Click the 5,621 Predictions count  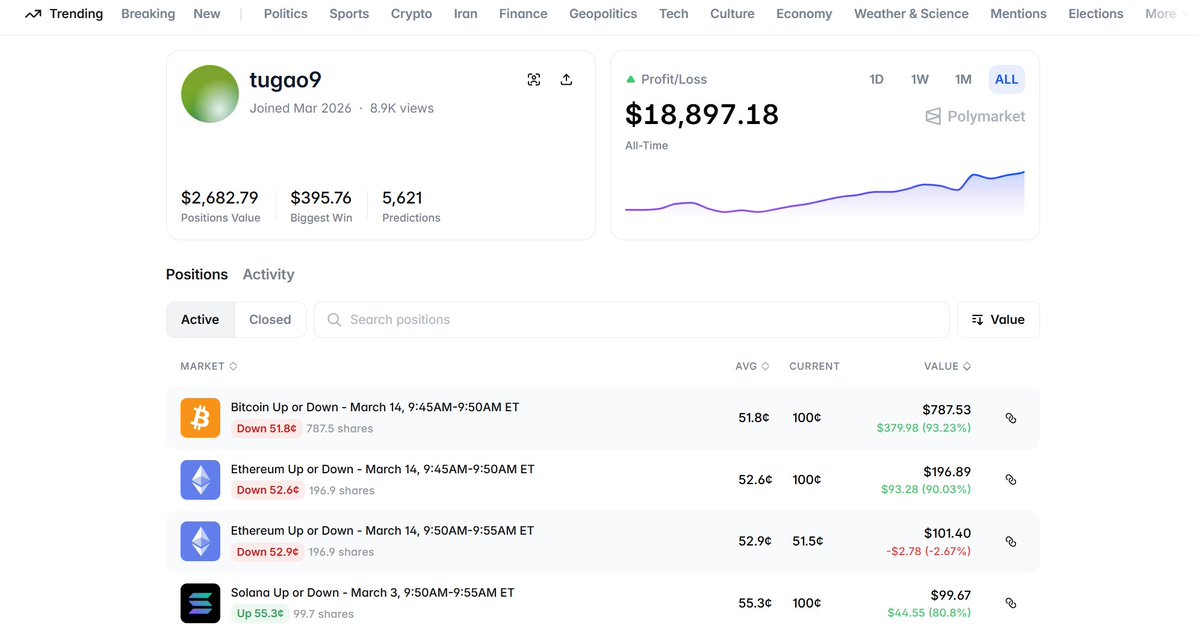click(402, 197)
